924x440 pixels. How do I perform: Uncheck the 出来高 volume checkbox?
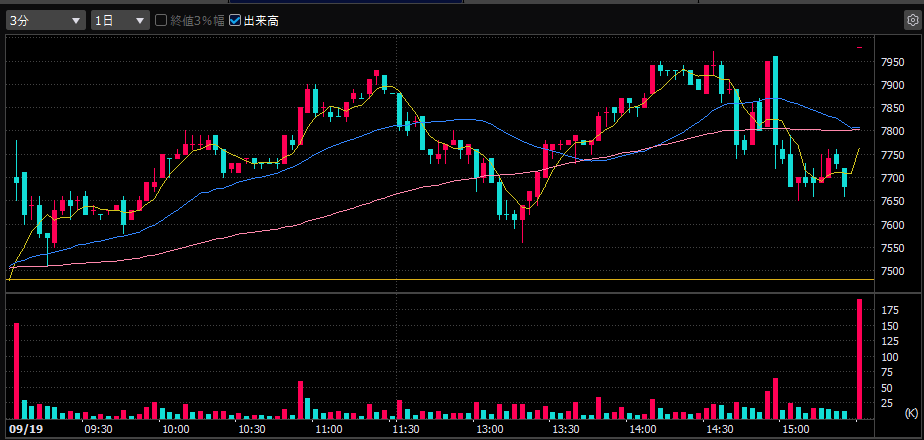tap(235, 20)
